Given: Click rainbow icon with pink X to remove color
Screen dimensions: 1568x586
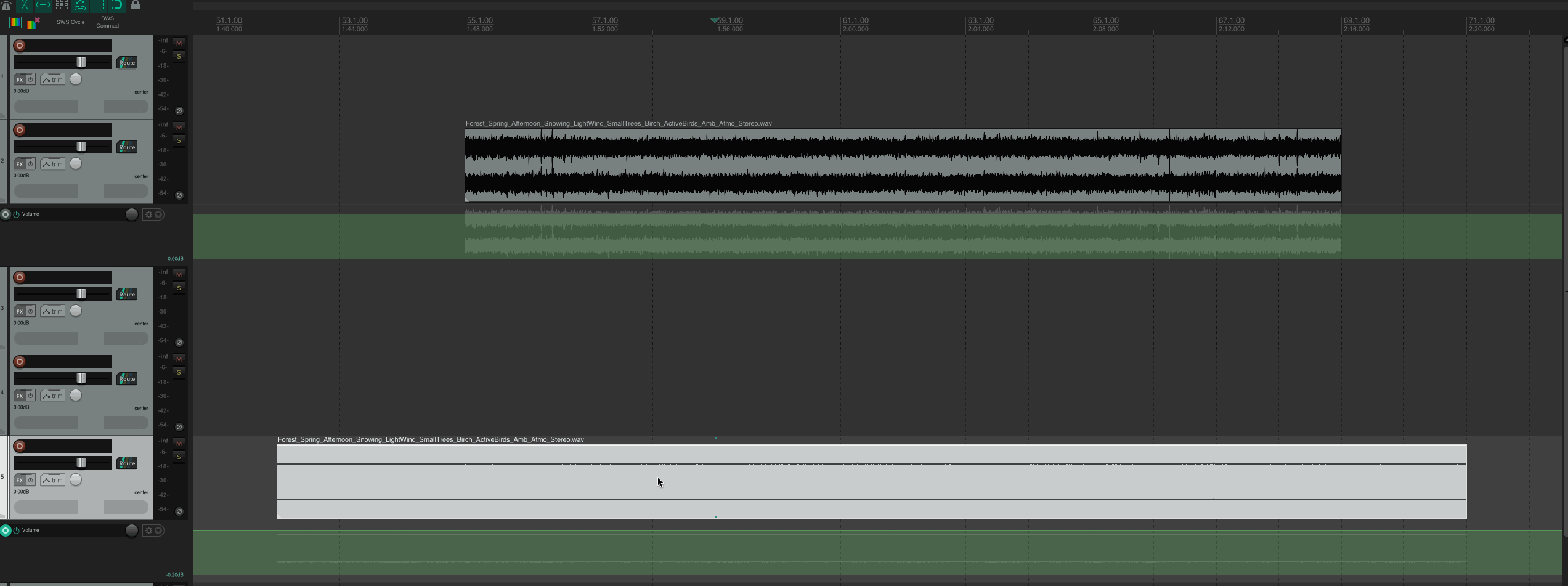Looking at the screenshot, I should (34, 23).
